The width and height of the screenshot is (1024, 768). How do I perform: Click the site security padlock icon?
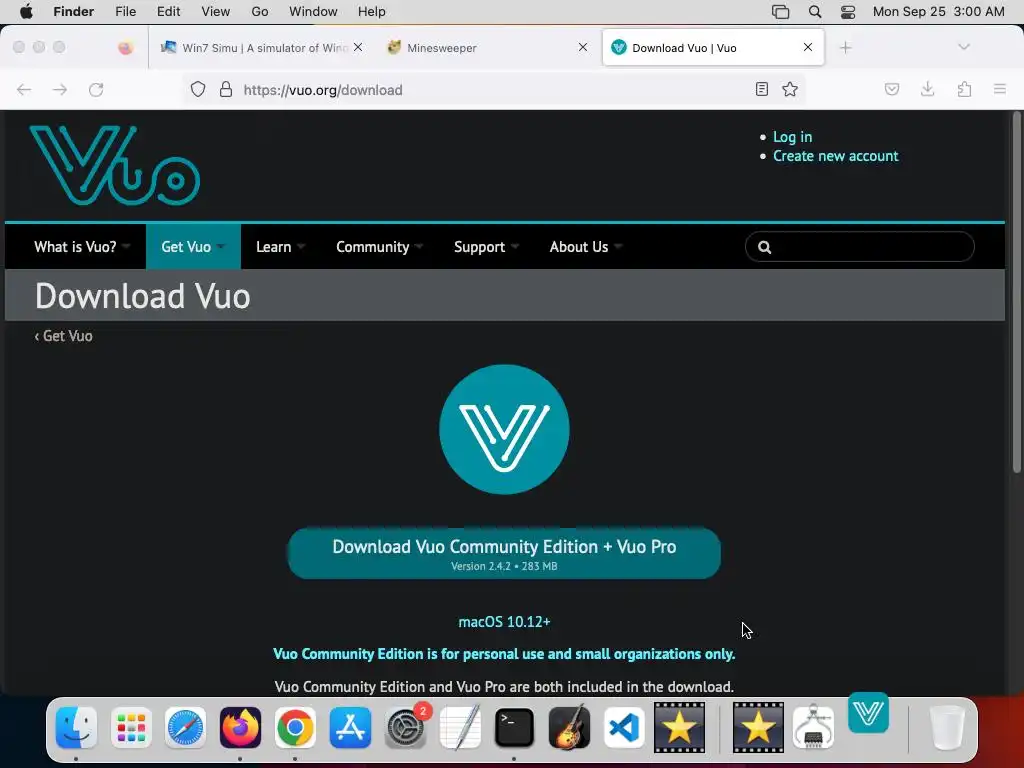point(226,89)
